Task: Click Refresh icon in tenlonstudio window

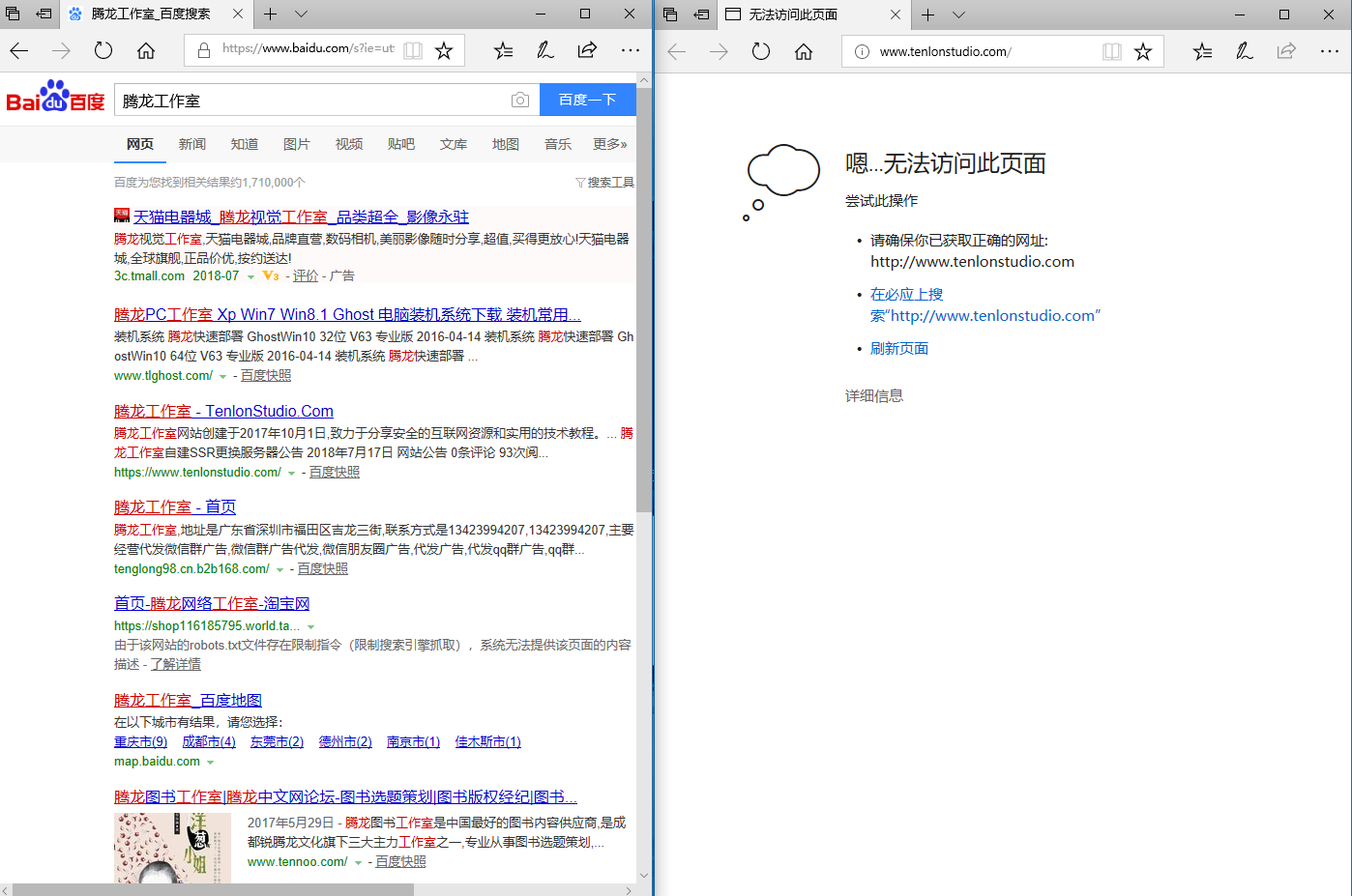Action: tap(761, 51)
